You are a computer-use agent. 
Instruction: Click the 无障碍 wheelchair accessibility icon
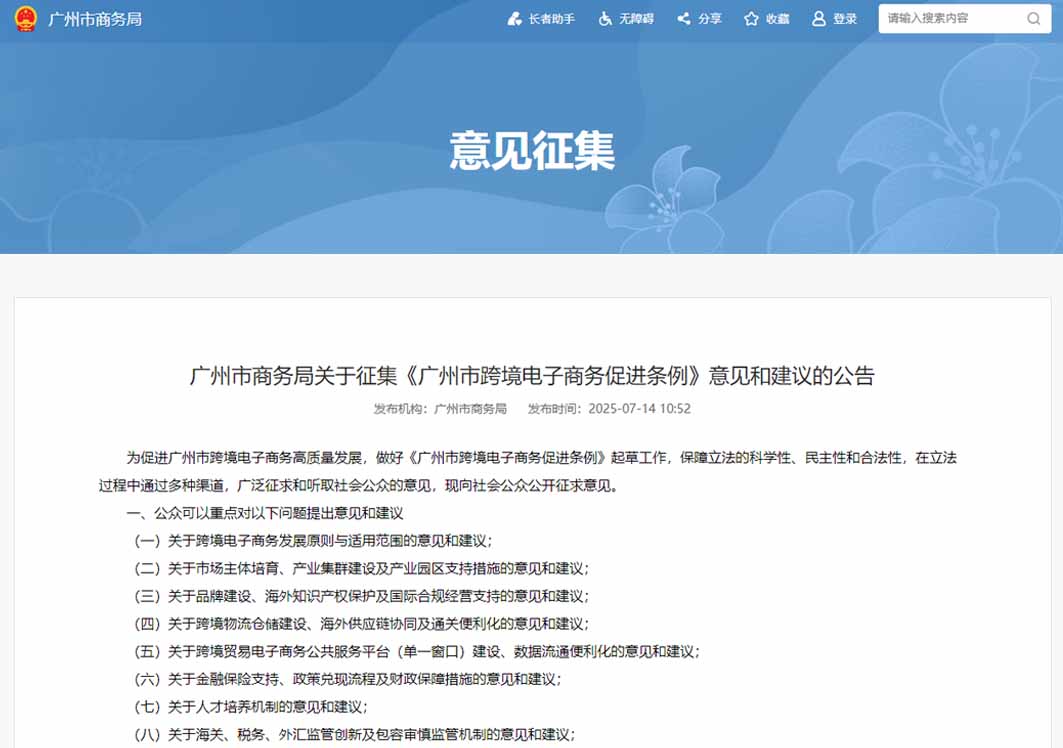click(605, 19)
